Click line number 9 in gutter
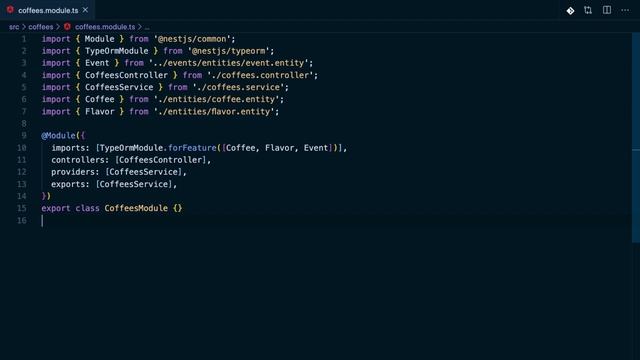The height and width of the screenshot is (360, 640). click(24, 136)
